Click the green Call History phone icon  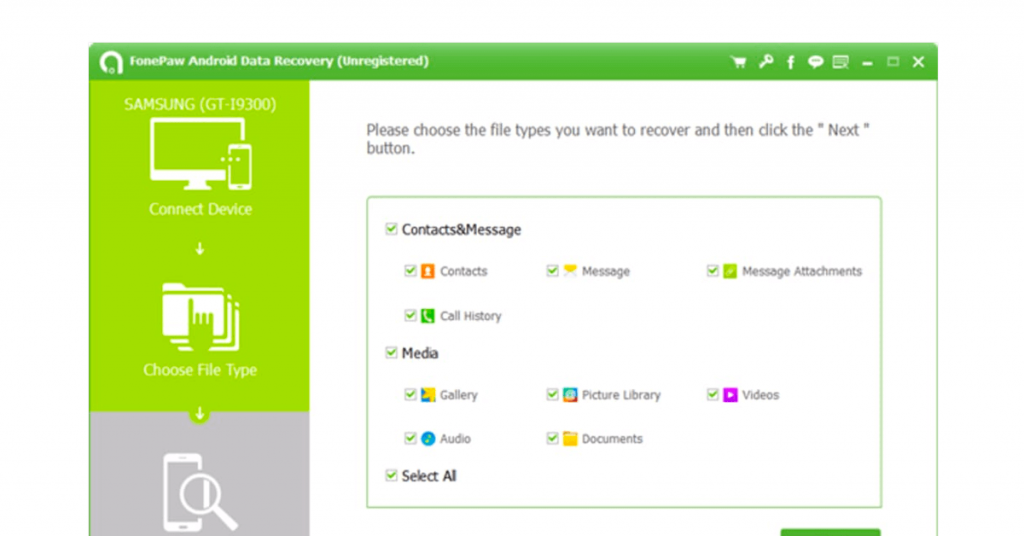pyautogui.click(x=428, y=316)
